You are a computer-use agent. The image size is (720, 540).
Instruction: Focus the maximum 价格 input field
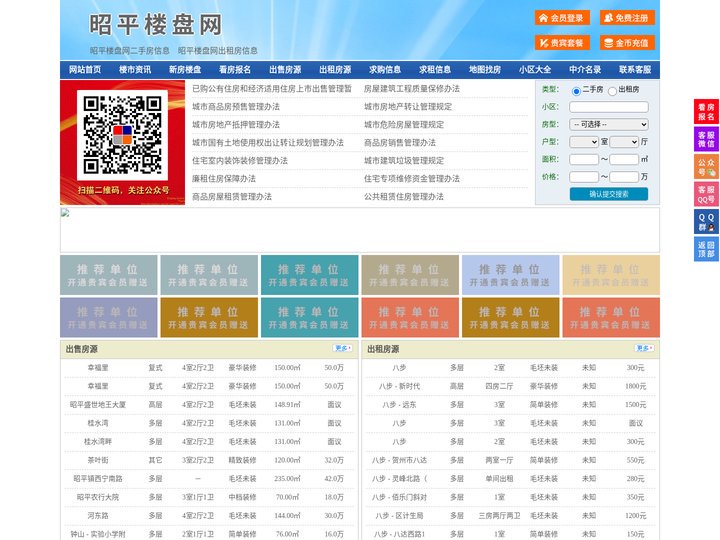coord(624,177)
